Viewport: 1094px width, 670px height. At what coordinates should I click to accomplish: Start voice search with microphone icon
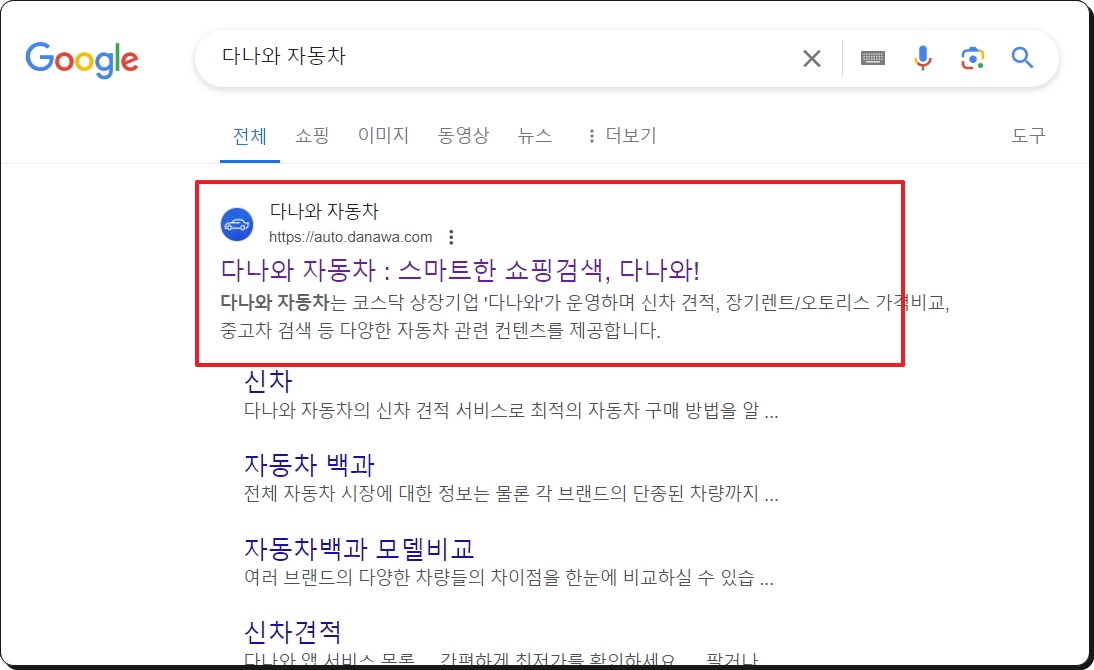click(x=922, y=58)
